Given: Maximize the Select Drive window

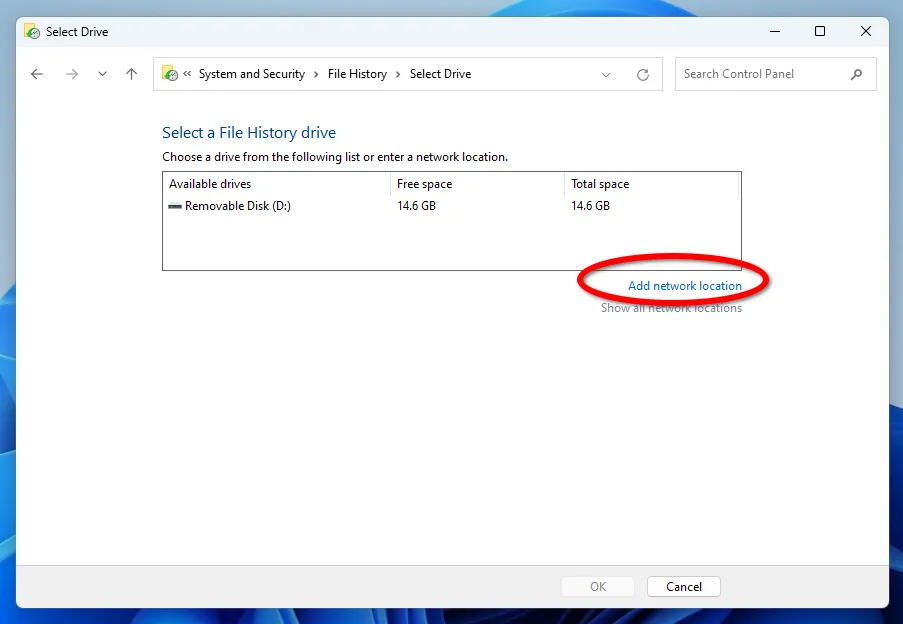Looking at the screenshot, I should click(820, 32).
